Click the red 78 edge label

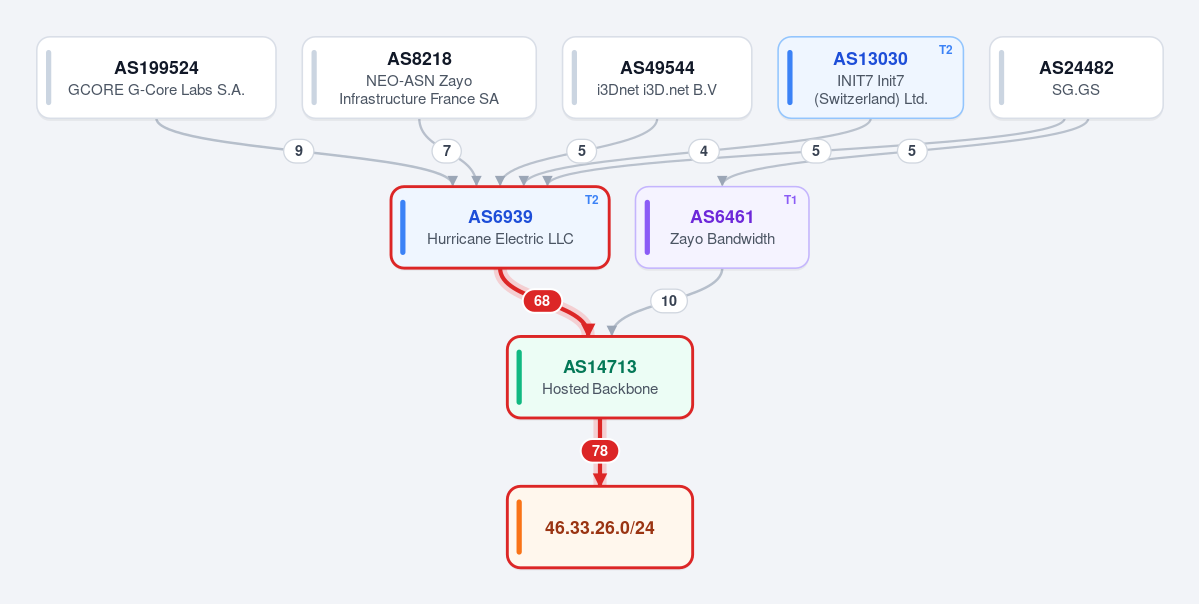pos(600,451)
